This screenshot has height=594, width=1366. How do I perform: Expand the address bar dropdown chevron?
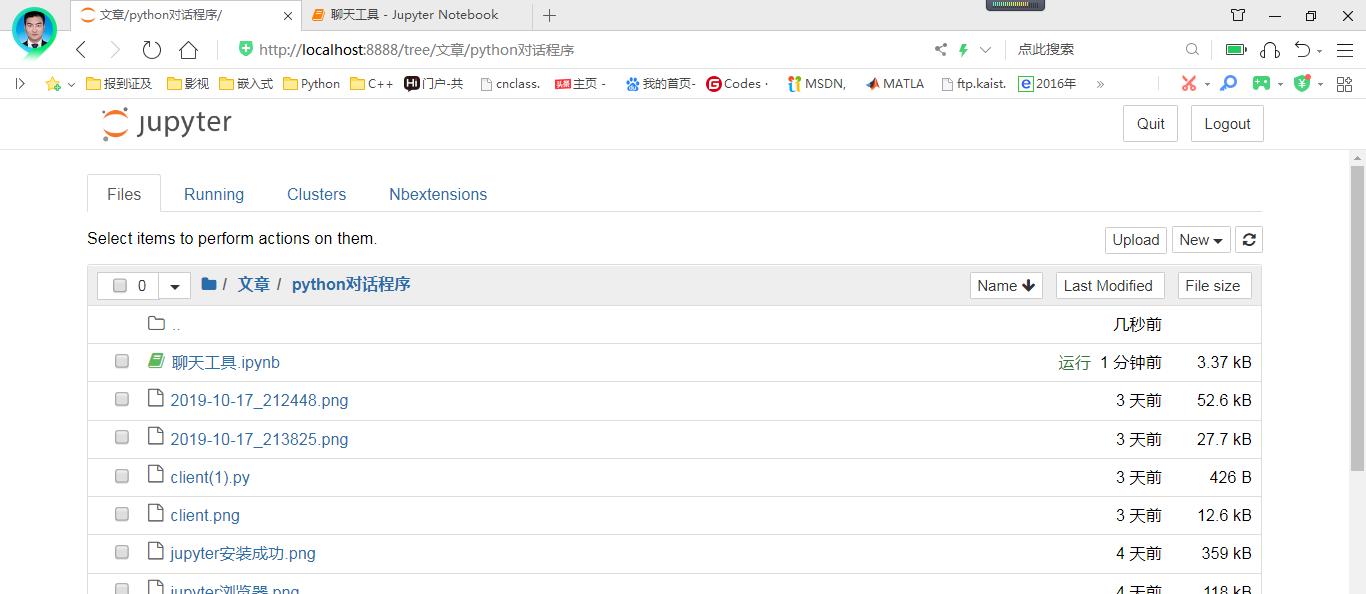(985, 49)
